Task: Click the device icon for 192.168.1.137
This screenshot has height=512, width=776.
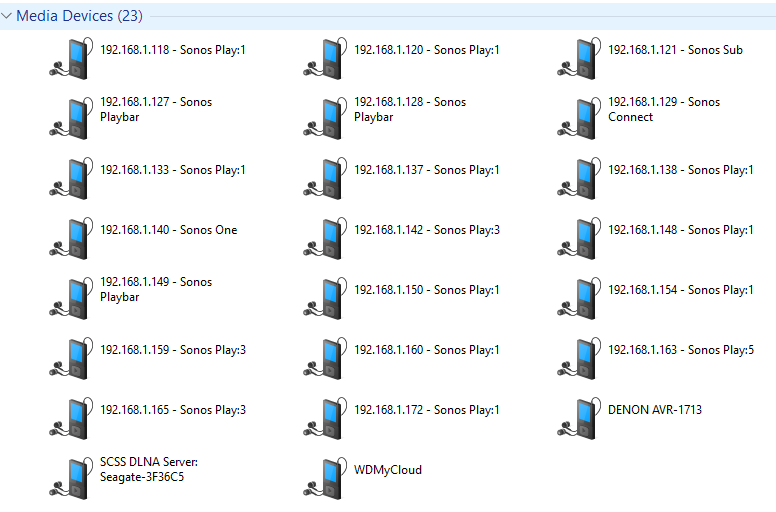Action: click(325, 179)
